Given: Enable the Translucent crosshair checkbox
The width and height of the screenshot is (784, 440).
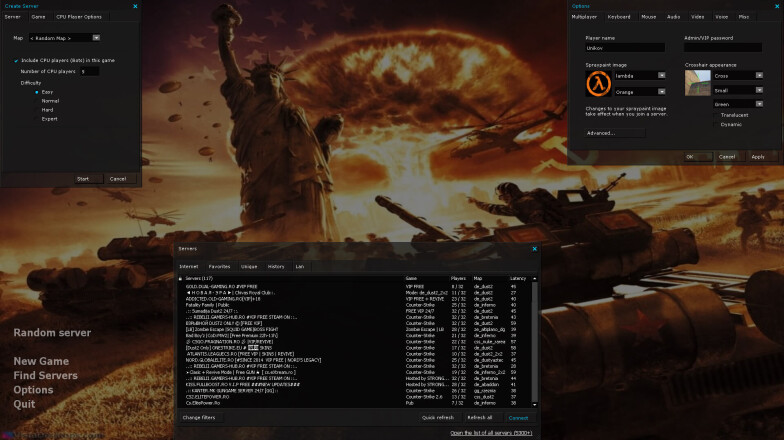Looking at the screenshot, I should (716, 115).
